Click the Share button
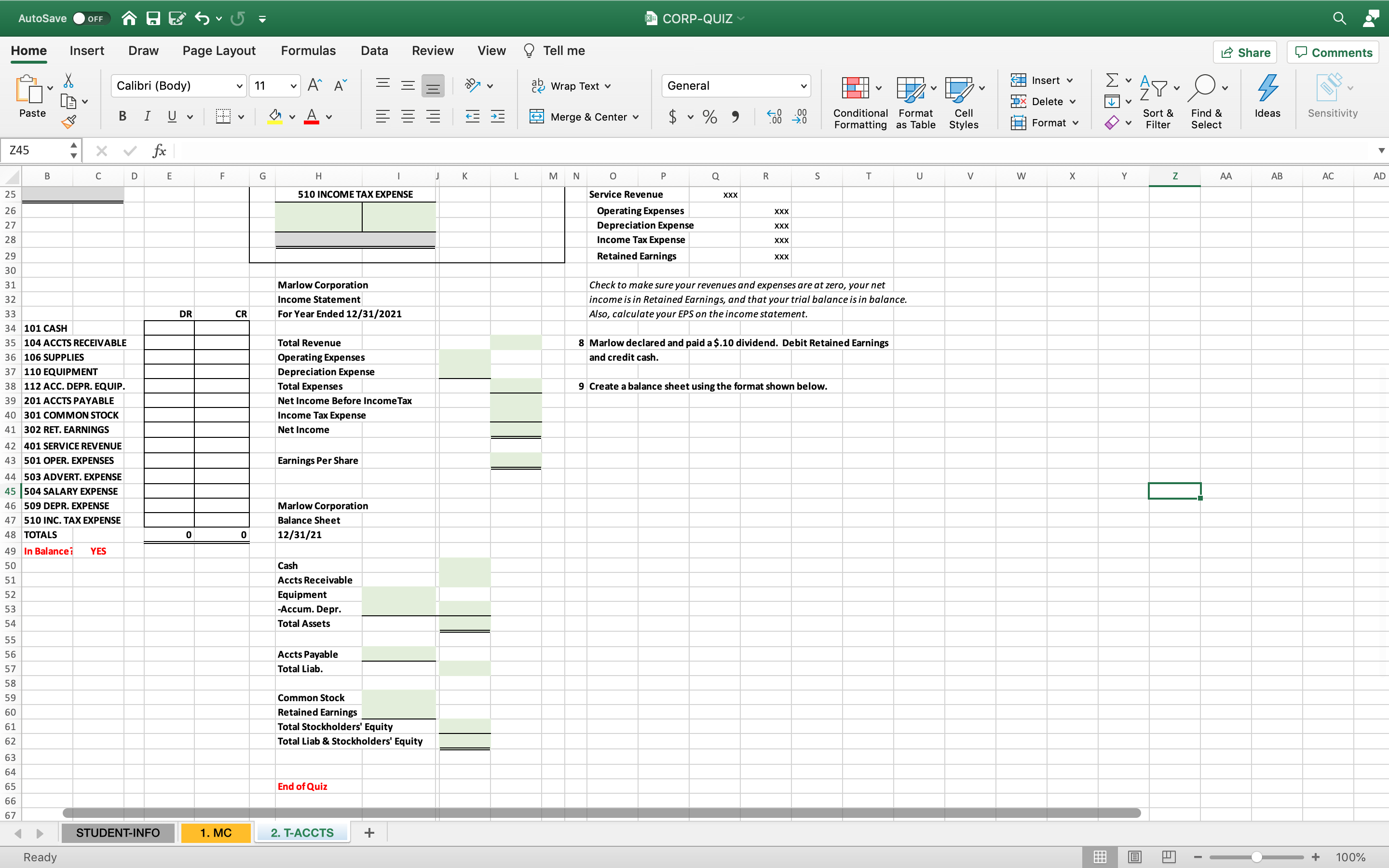1389x868 pixels. point(1244,52)
